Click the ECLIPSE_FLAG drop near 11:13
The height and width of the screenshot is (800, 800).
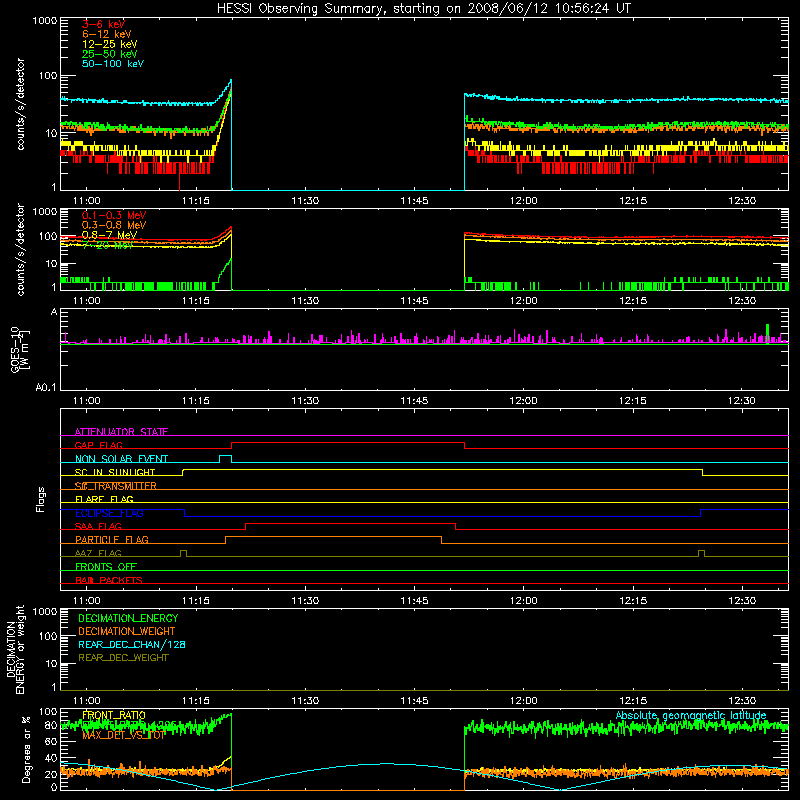pos(185,513)
